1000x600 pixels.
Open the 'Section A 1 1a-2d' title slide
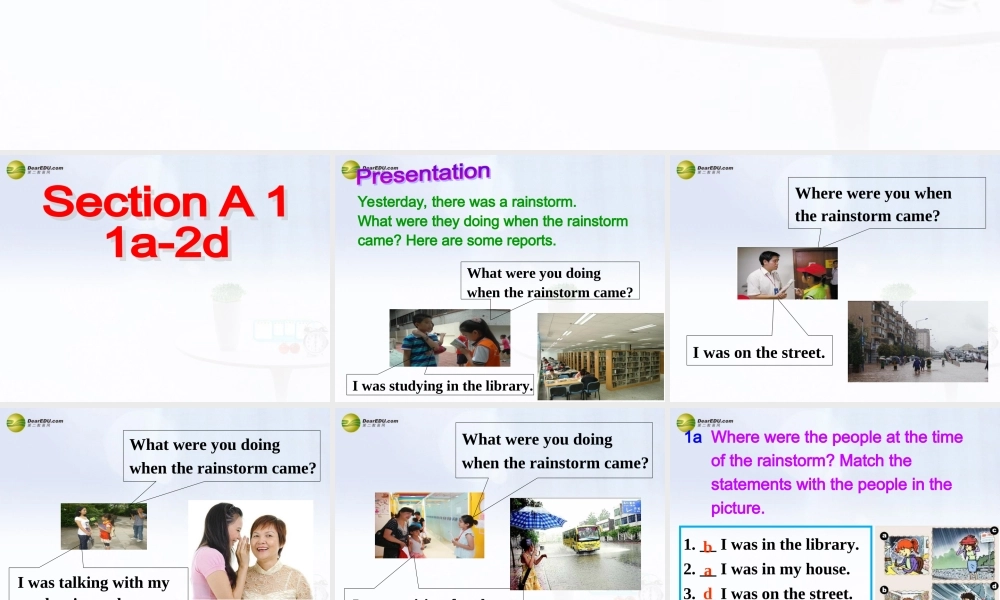pos(165,277)
